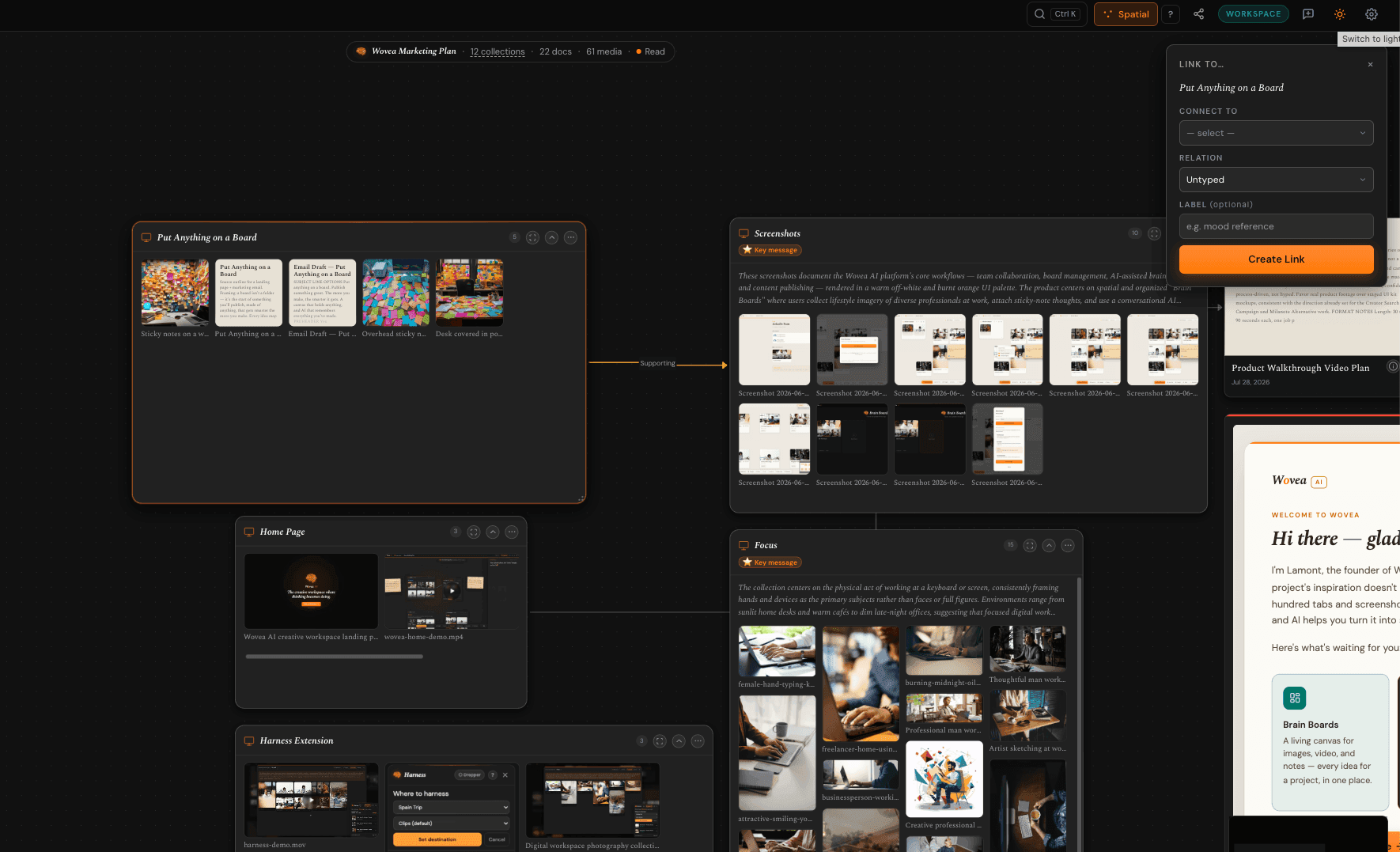Viewport: 1400px width, 852px height.
Task: Click the 61 media count
Action: pyautogui.click(x=604, y=51)
